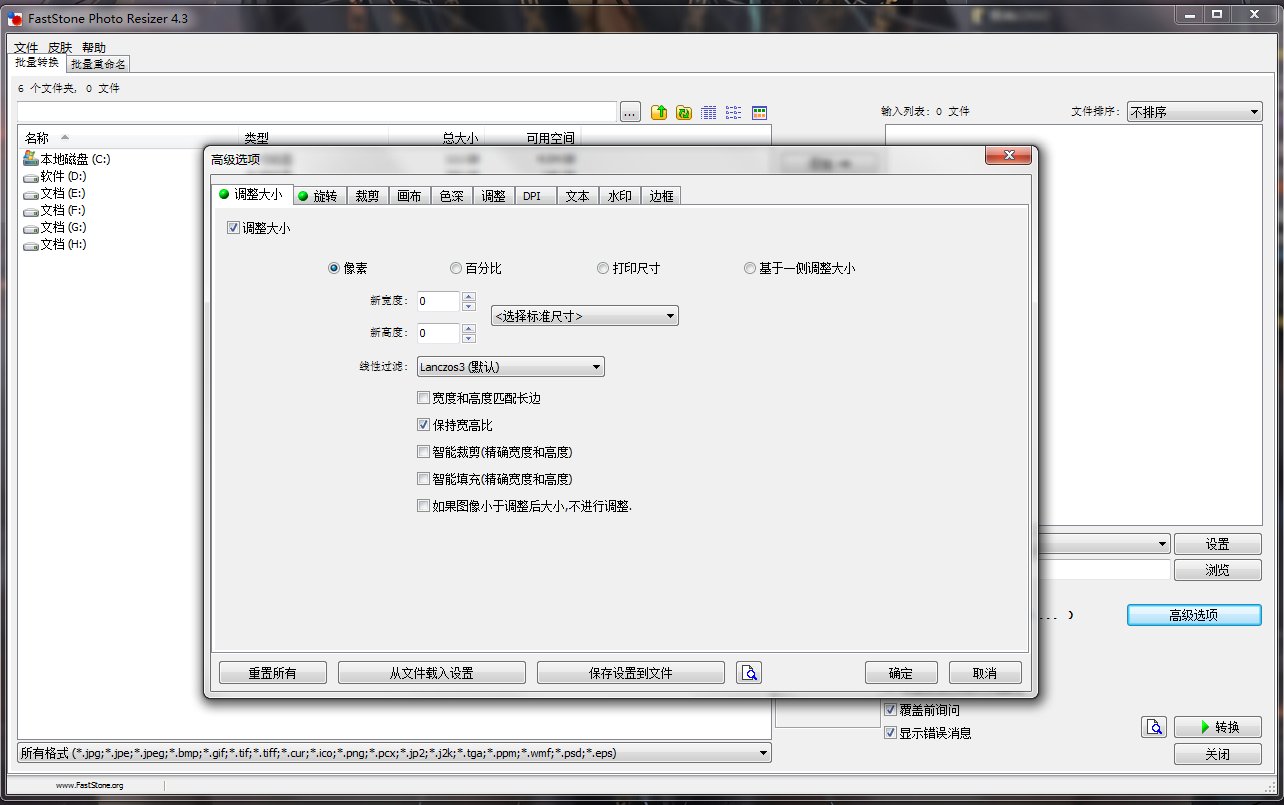Click the 转换 button in main window
The image size is (1284, 805).
click(x=1218, y=727)
